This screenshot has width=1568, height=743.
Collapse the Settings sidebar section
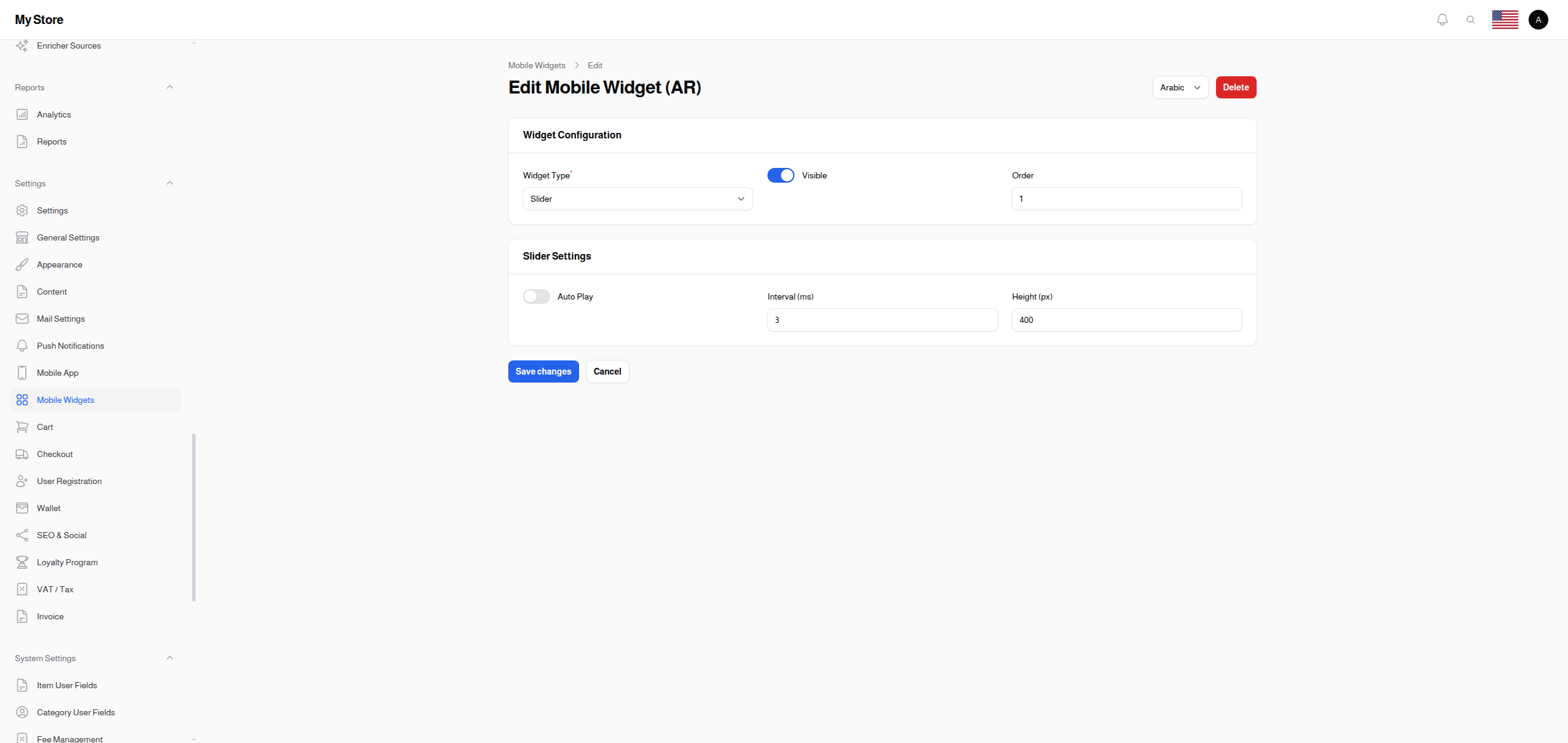point(170,183)
